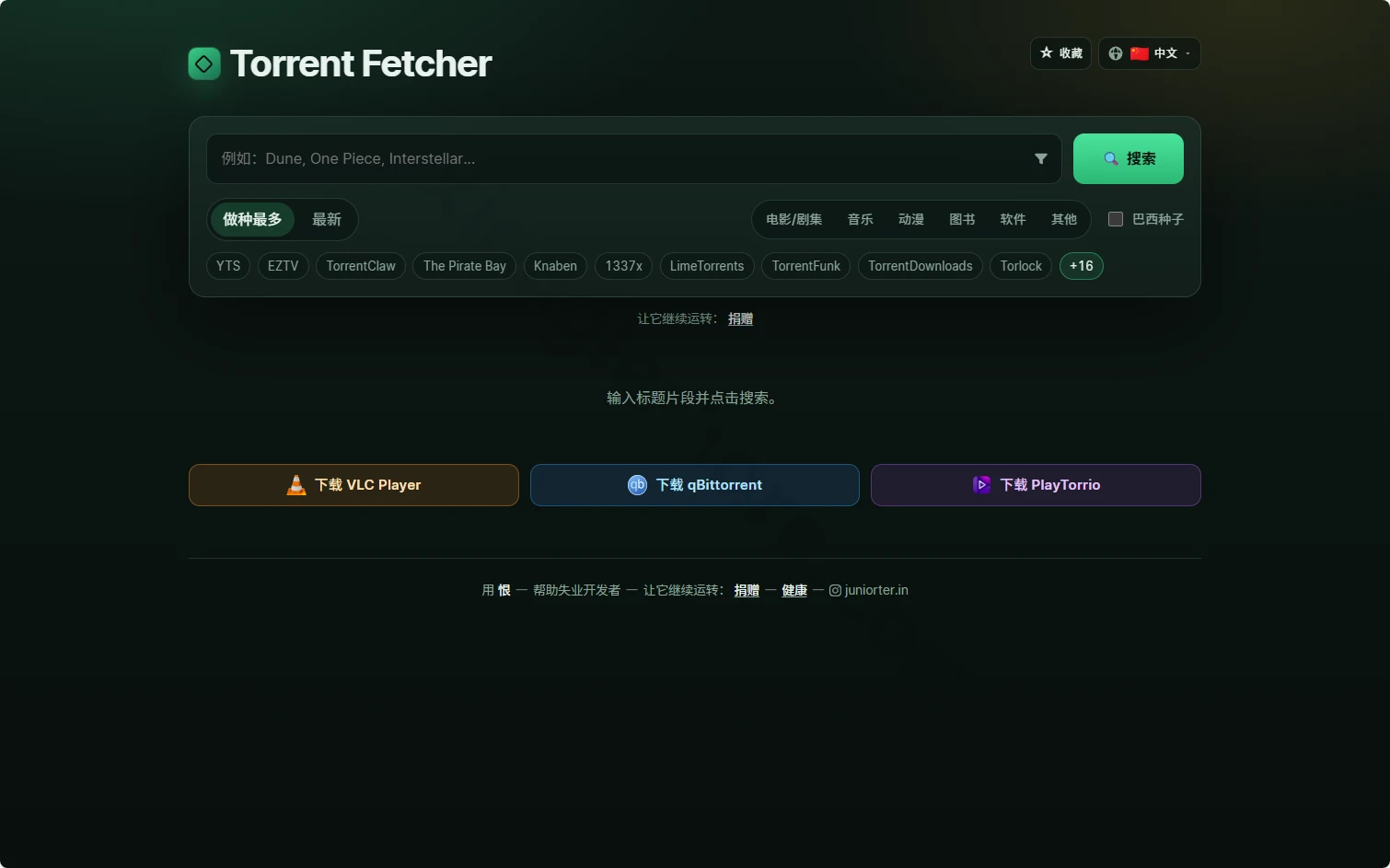The height and width of the screenshot is (868, 1390).
Task: Enable the 巴西种子 checkbox
Action: [1116, 219]
